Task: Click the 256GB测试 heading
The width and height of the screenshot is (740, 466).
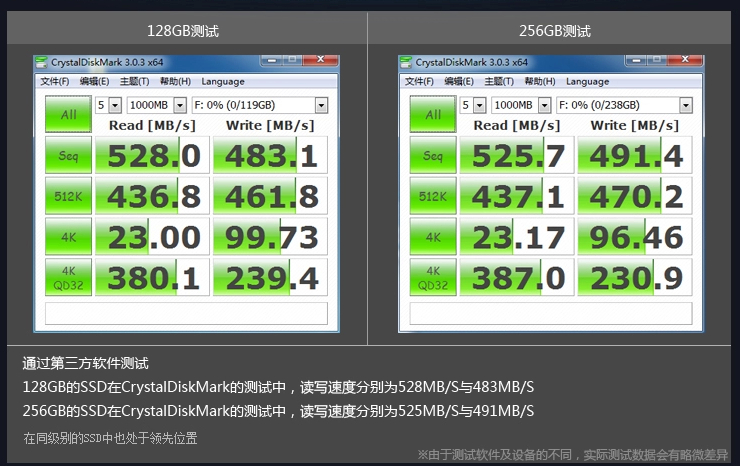Action: [x=555, y=31]
